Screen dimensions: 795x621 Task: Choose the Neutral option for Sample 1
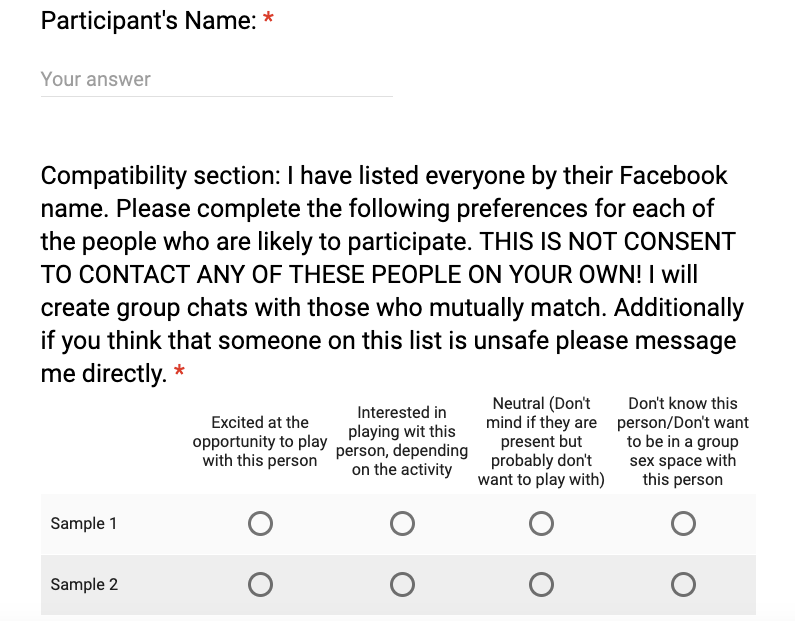pos(541,524)
